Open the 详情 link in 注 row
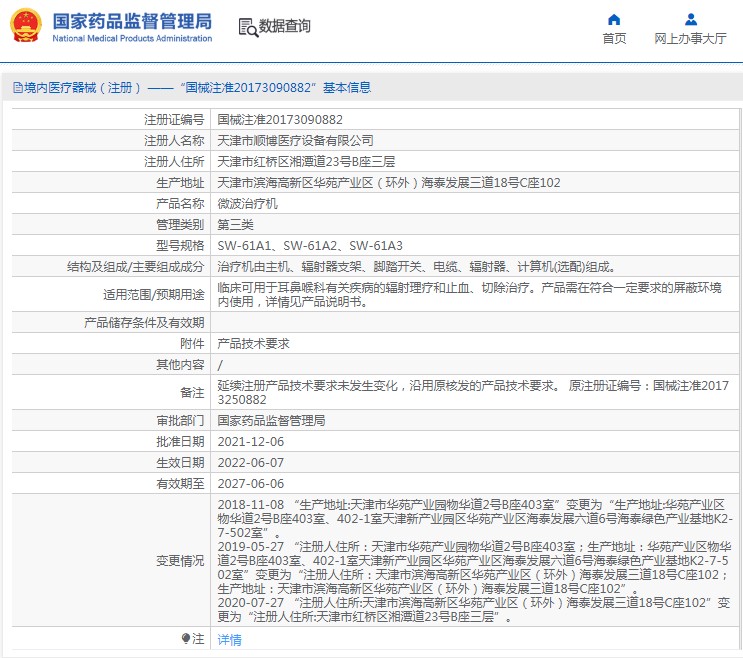The image size is (743, 658). 229,640
